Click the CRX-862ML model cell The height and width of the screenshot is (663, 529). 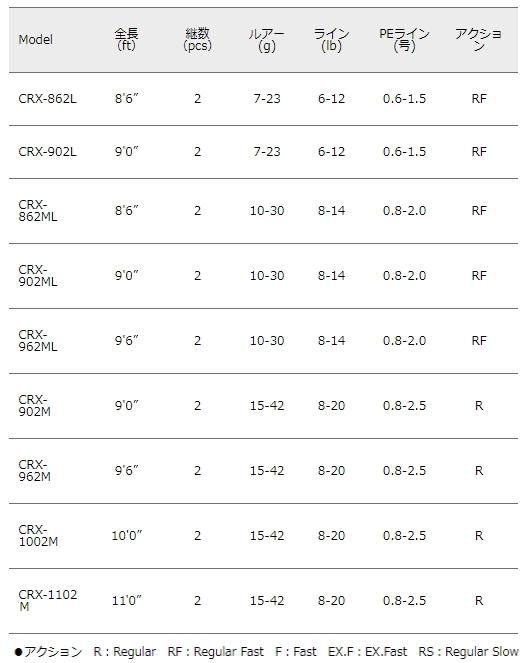coord(38,211)
